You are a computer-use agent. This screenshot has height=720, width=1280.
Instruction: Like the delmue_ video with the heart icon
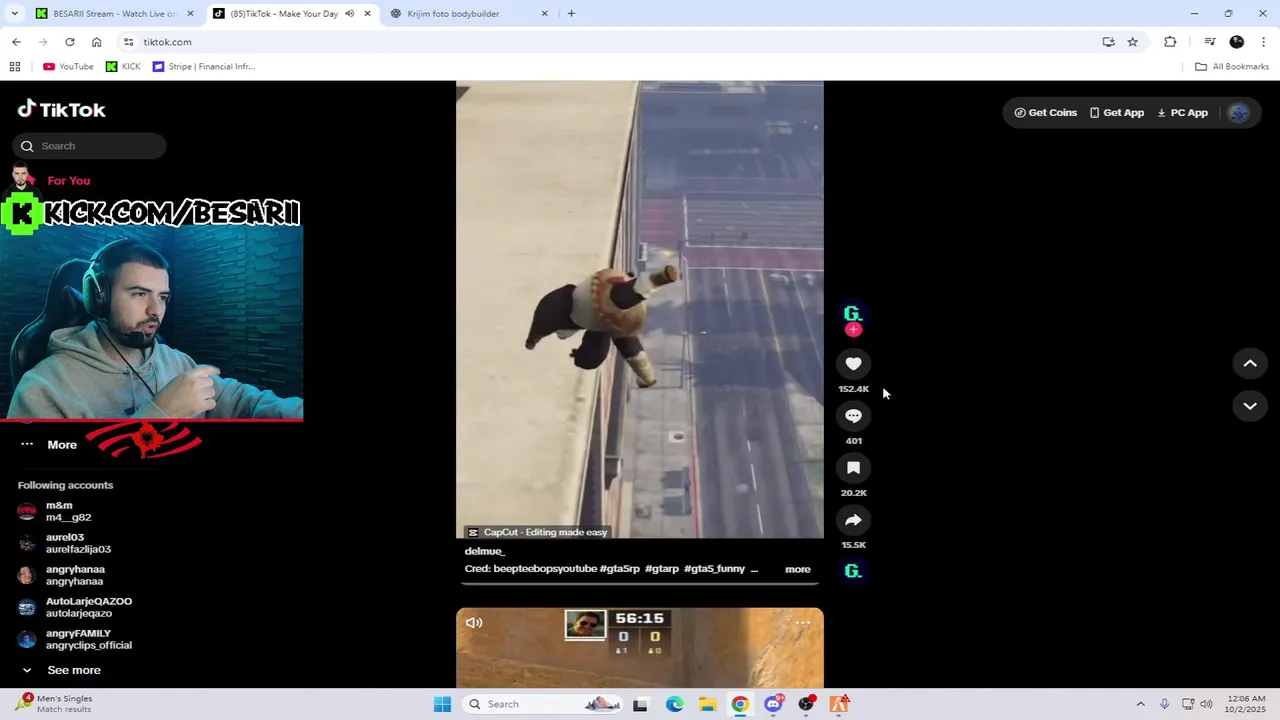(x=853, y=364)
